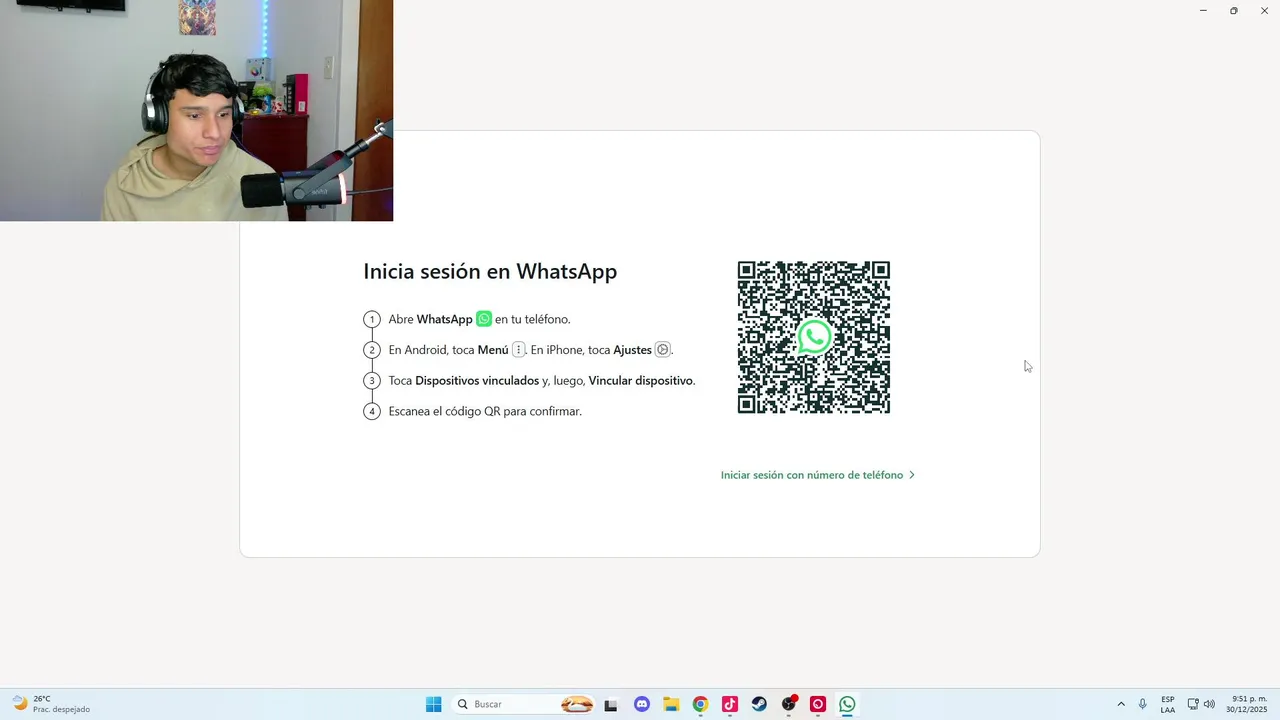Open the clock and date panel

click(1247, 704)
